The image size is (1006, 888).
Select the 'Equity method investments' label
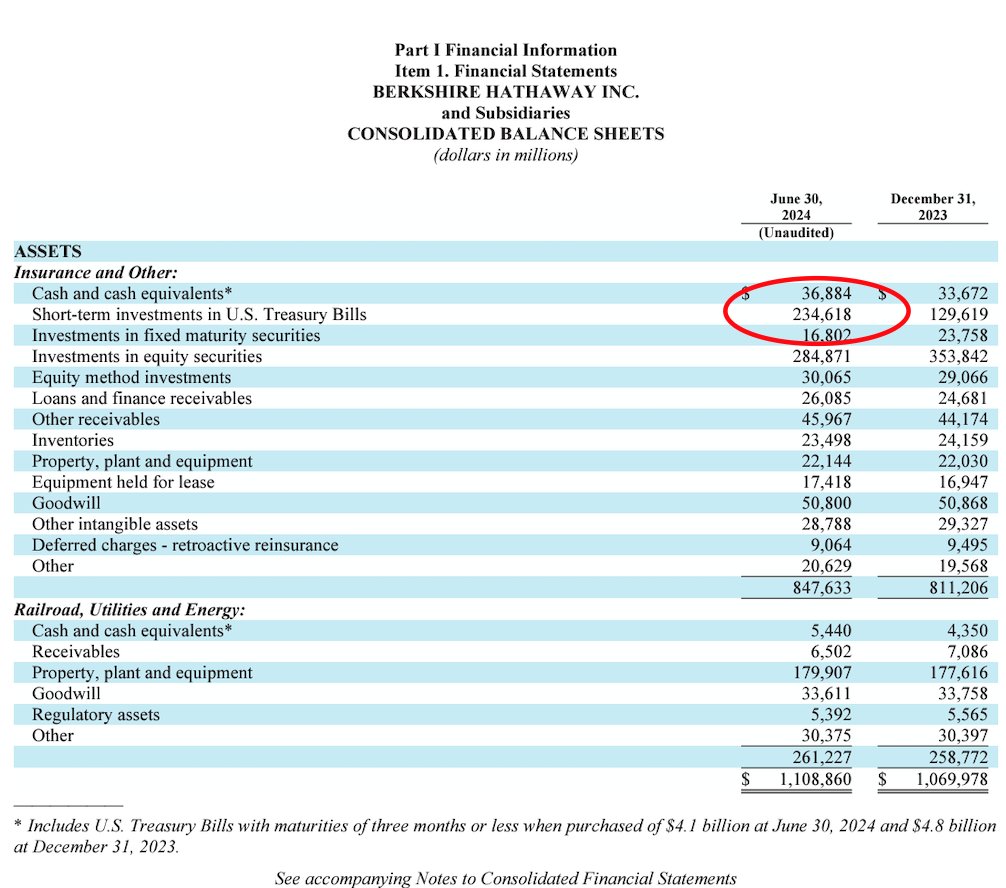[x=132, y=377]
